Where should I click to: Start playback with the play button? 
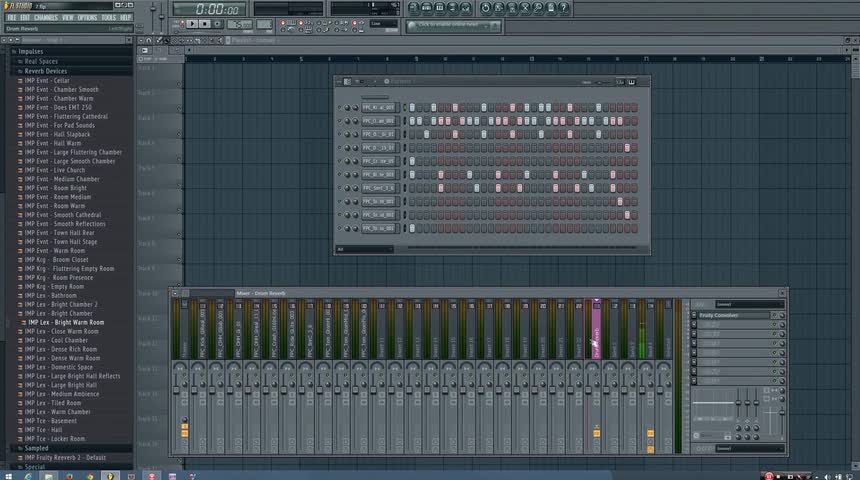click(192, 24)
